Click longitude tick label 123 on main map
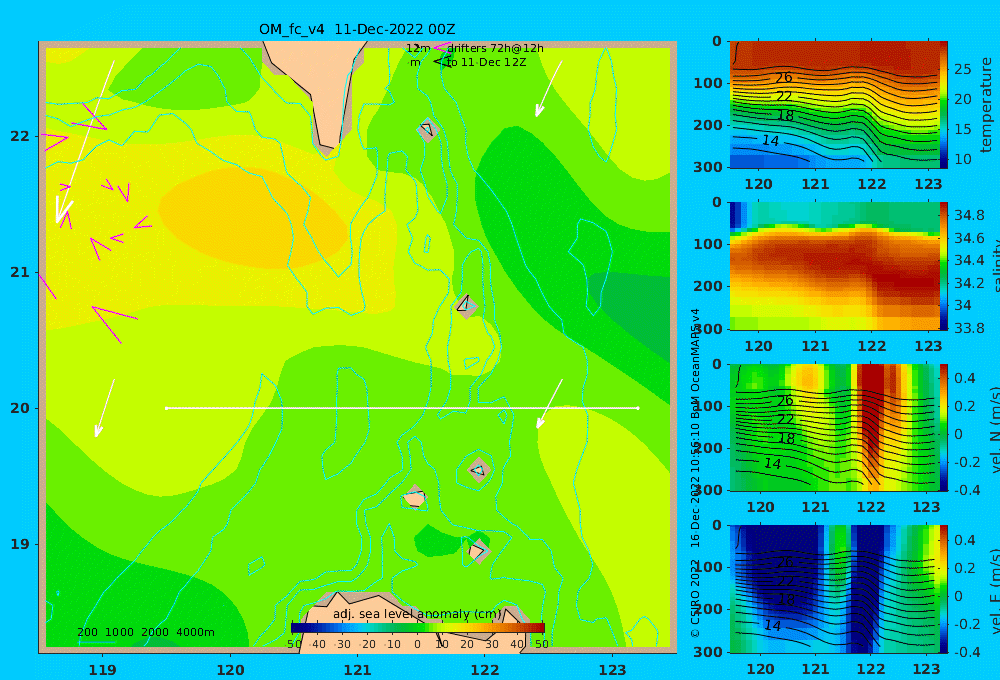The image size is (1000, 680). [x=613, y=670]
